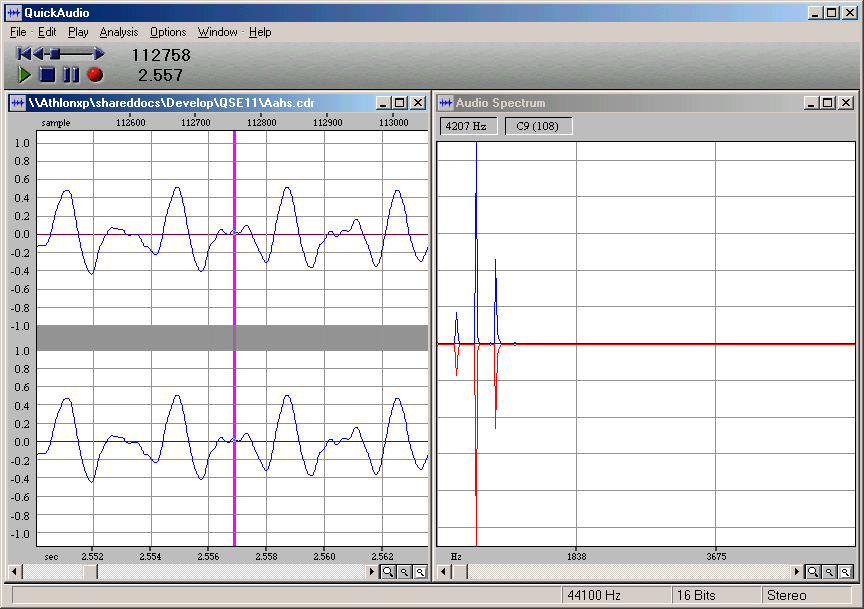Select the large zoom-in magnifier in the waveform window
Screen dimensions: 864x609
click(x=388, y=572)
